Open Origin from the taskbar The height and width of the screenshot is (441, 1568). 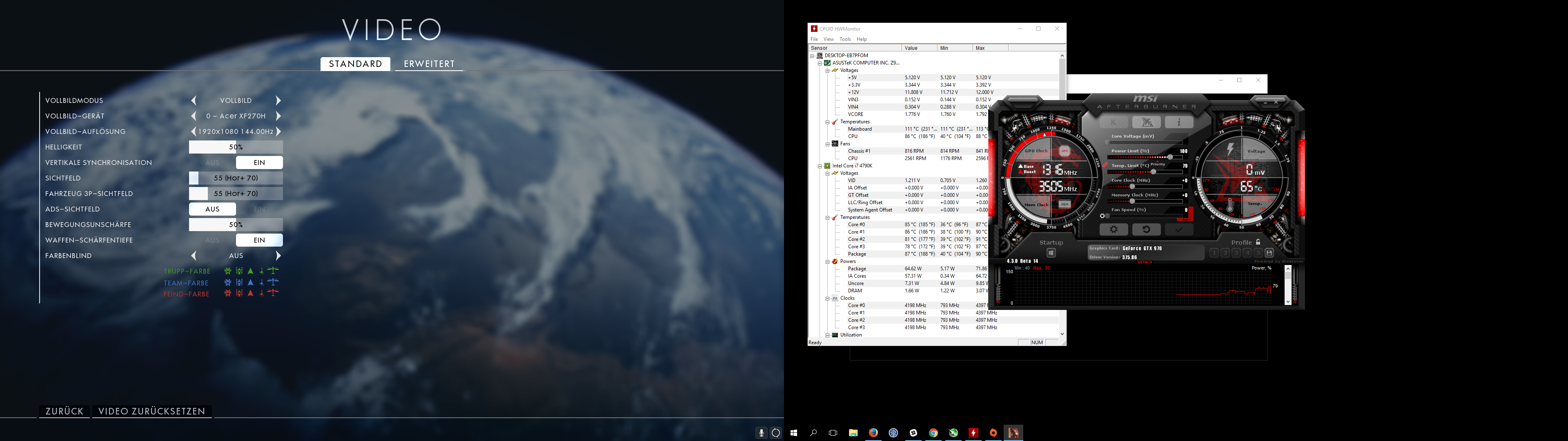click(x=993, y=432)
